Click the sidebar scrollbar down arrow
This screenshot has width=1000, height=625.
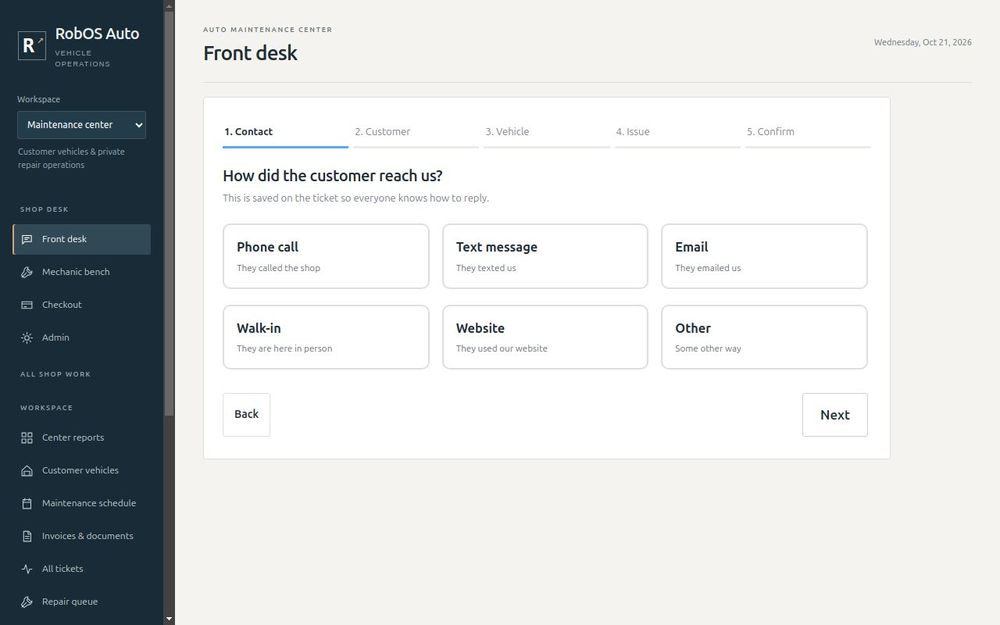[x=169, y=619]
